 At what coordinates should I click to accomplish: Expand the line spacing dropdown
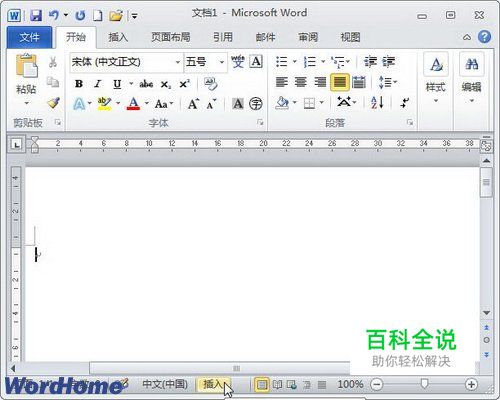pos(395,82)
